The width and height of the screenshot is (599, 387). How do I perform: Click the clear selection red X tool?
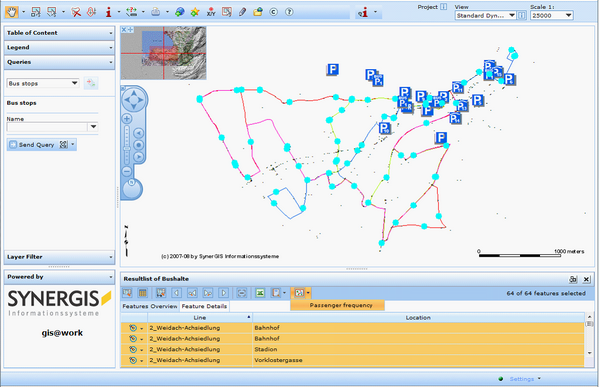76,12
